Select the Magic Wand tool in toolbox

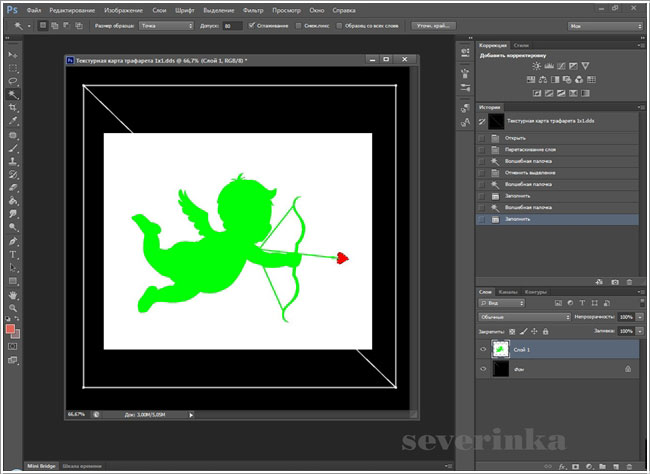click(13, 94)
